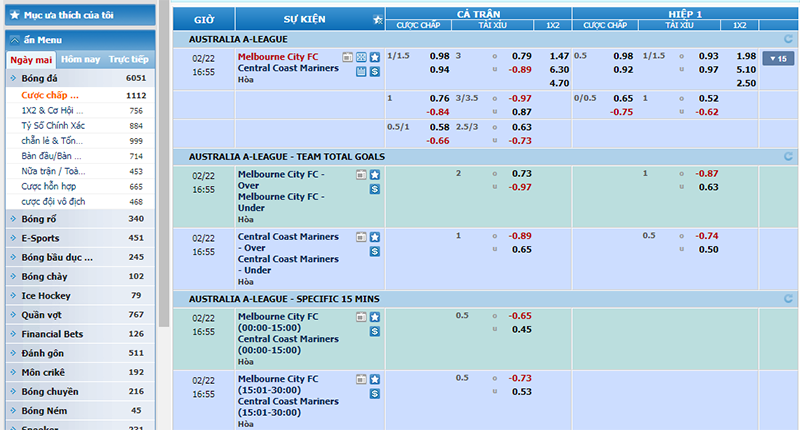
Task: Pick full-match handicap odds 0.94
Action: [x=439, y=70]
